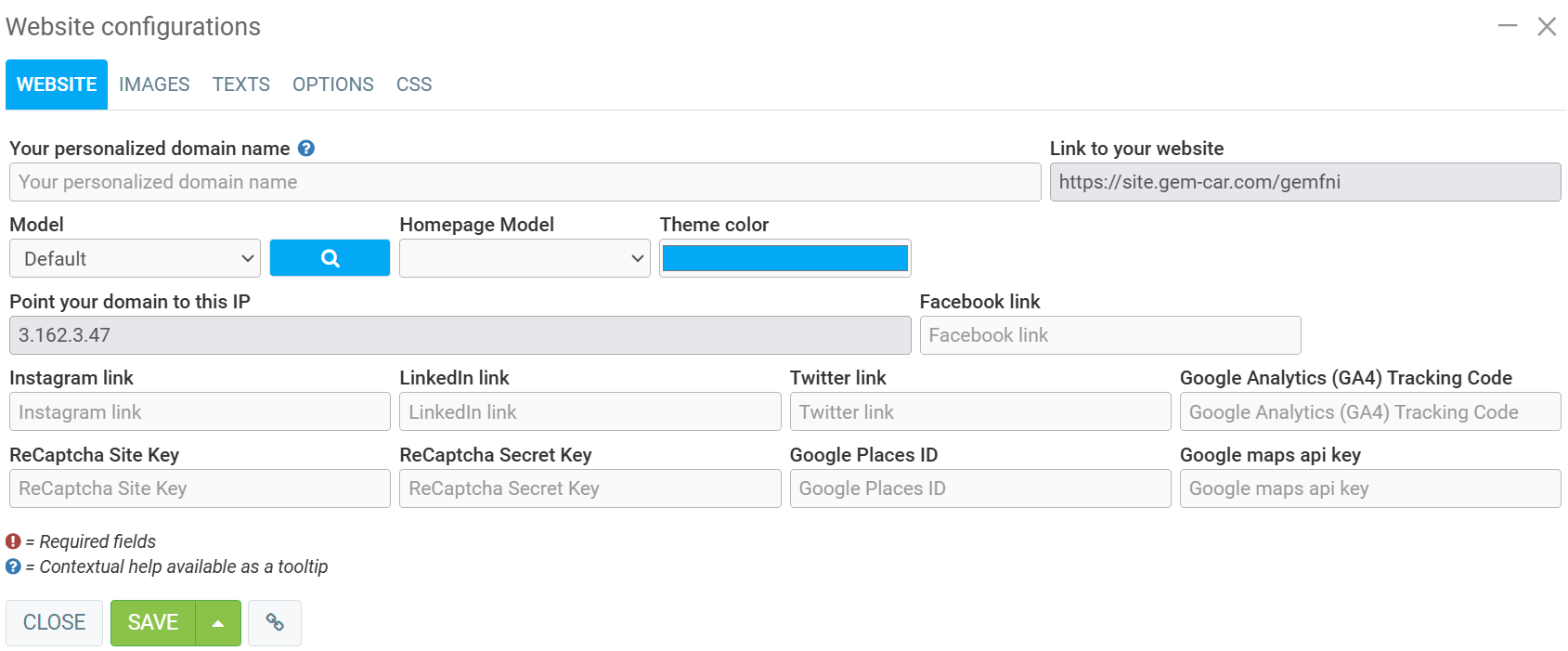Switch to the TEXTS tab
Screen dimensions: 1568x651
point(241,85)
